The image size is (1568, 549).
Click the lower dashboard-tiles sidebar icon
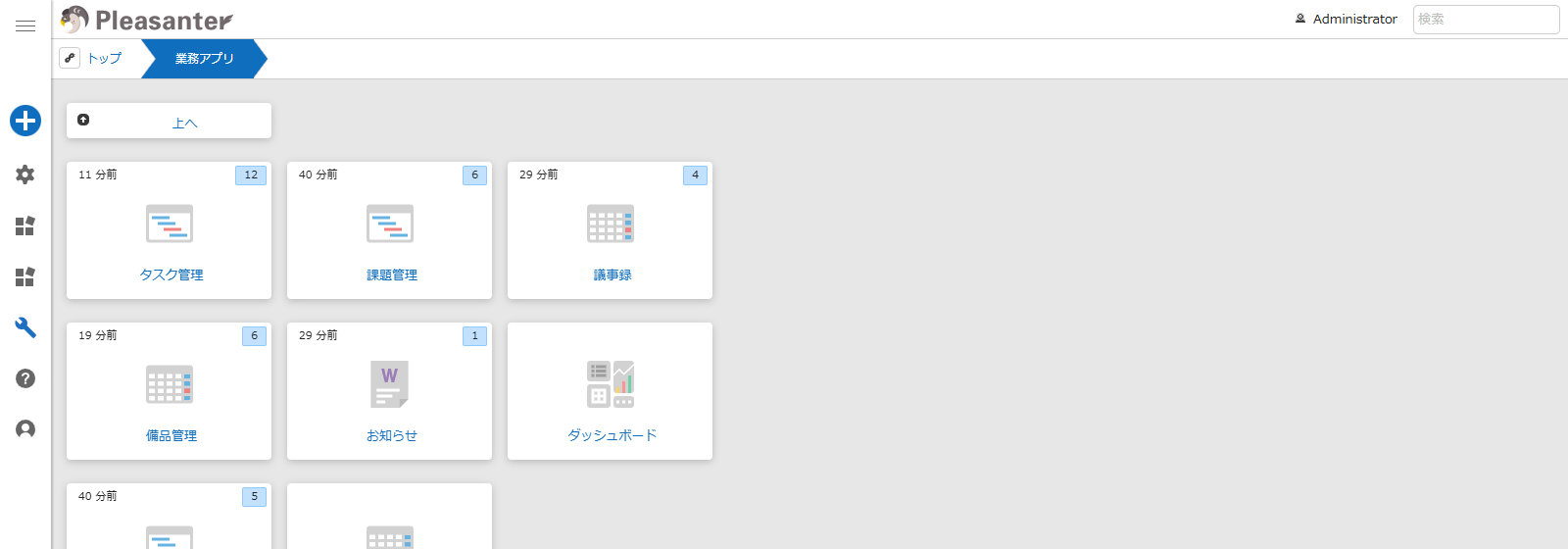[25, 277]
